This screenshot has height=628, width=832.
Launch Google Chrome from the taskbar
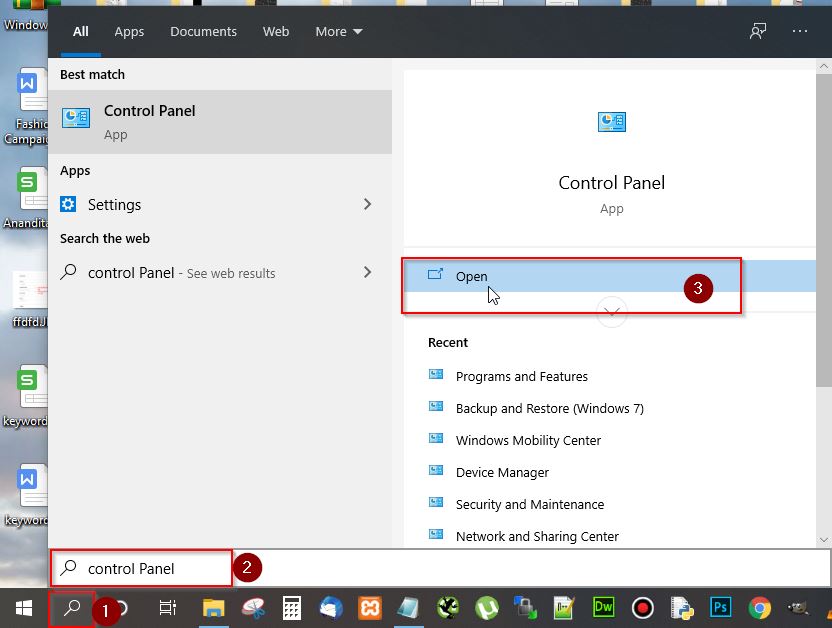pos(759,608)
